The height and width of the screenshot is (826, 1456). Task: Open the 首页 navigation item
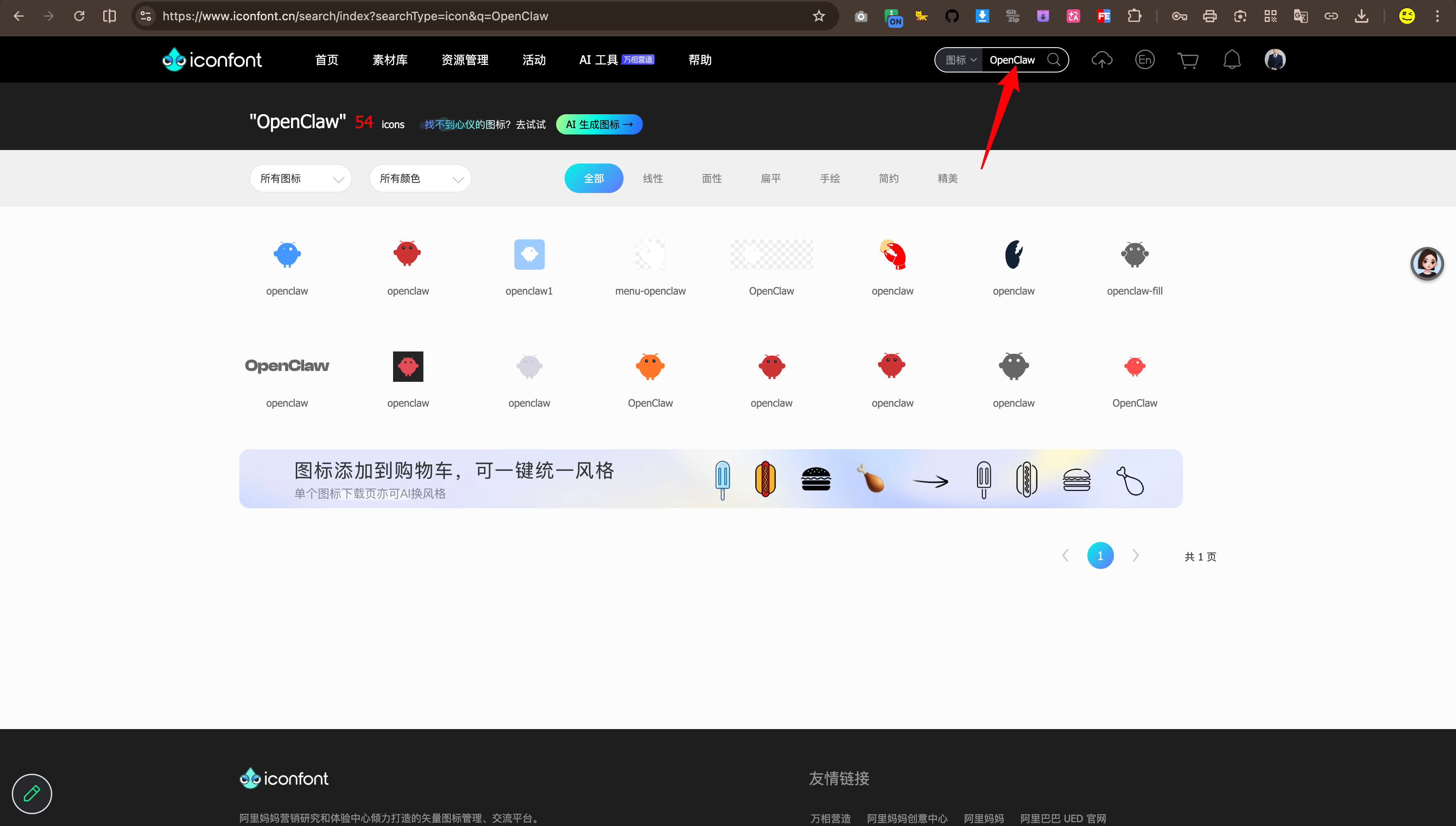[327, 59]
